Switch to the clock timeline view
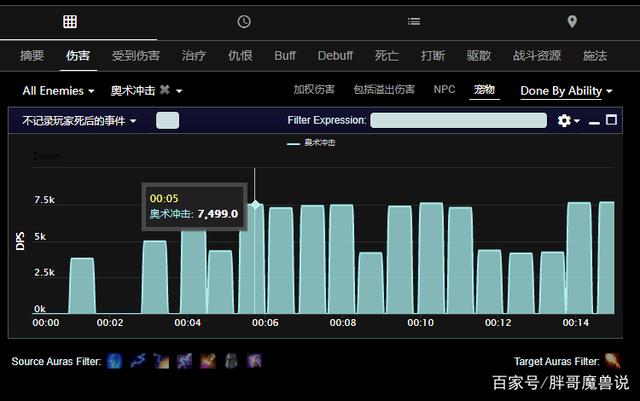The height and width of the screenshot is (401, 640). click(244, 21)
